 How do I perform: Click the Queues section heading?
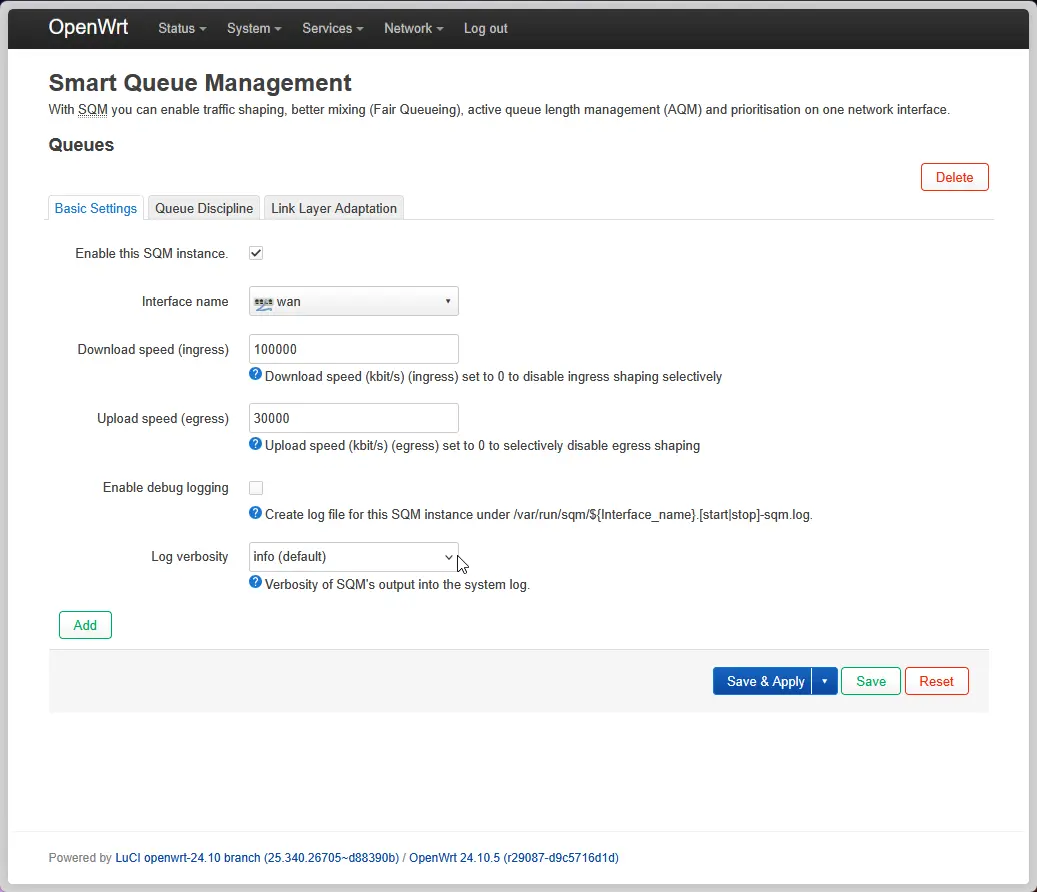[x=81, y=145]
